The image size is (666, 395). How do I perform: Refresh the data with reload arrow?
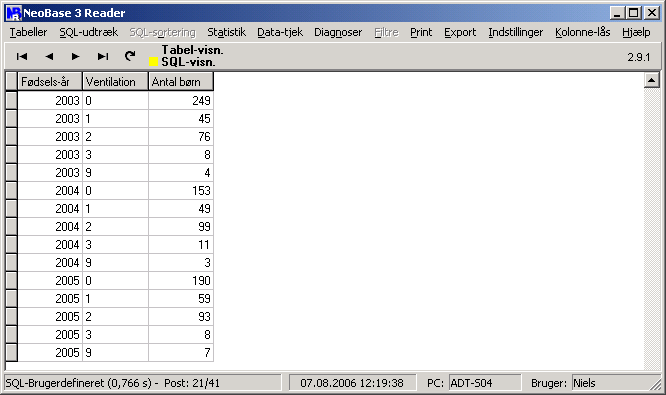point(130,56)
